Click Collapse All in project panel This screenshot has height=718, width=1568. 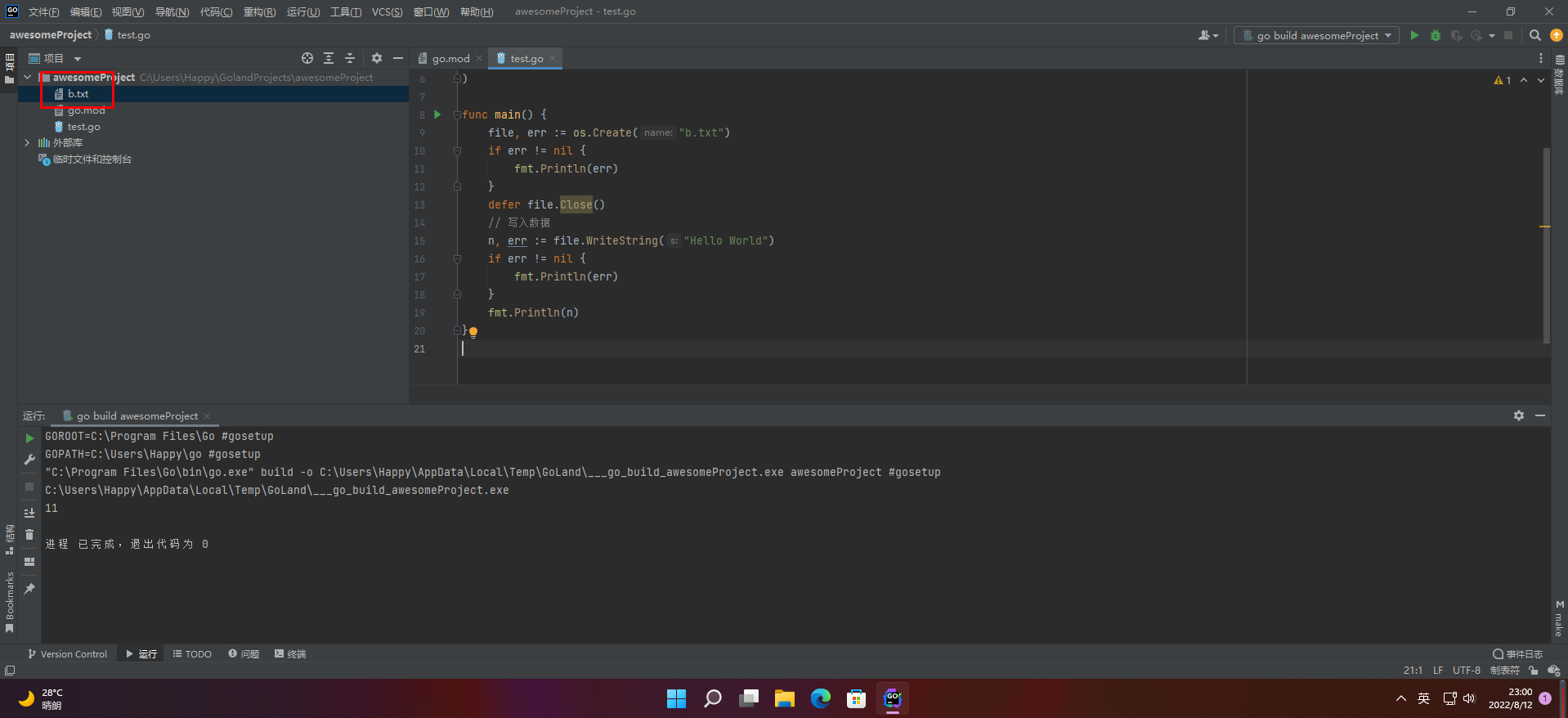tap(350, 58)
